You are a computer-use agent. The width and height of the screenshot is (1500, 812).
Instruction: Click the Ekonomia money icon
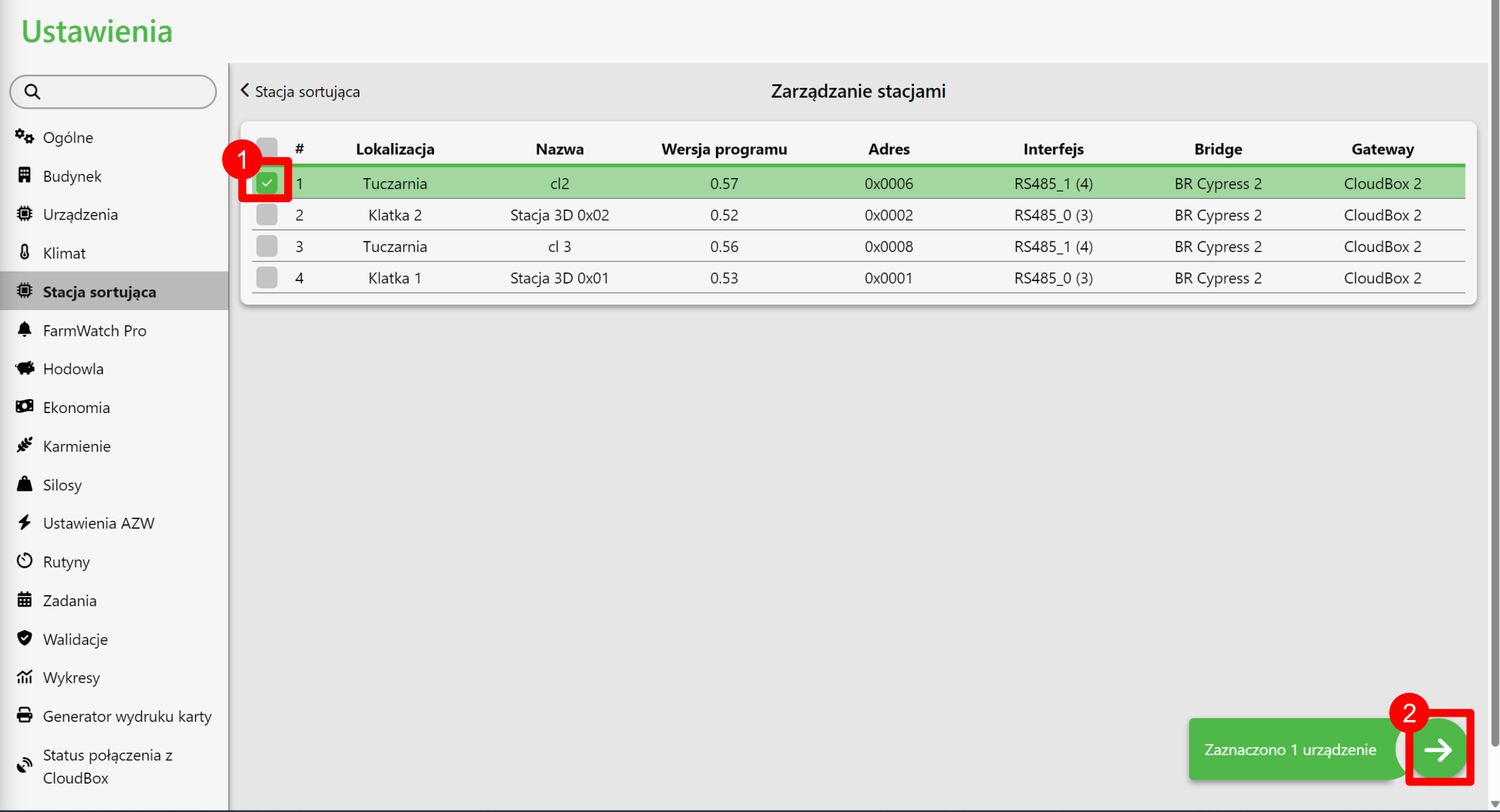[25, 407]
